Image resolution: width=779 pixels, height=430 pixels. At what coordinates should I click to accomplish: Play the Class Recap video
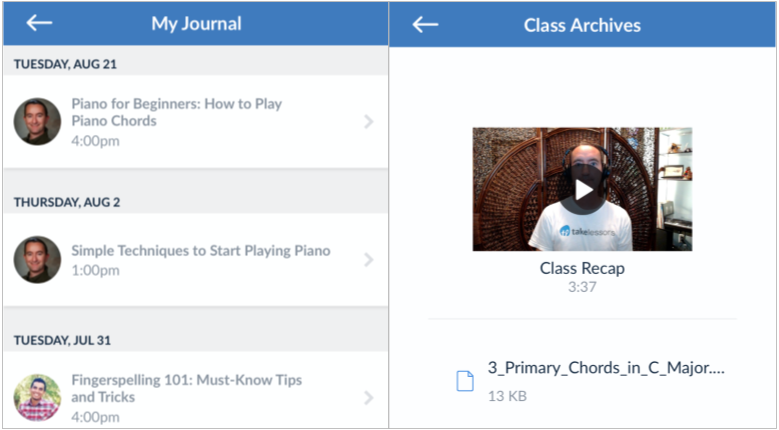coord(583,190)
